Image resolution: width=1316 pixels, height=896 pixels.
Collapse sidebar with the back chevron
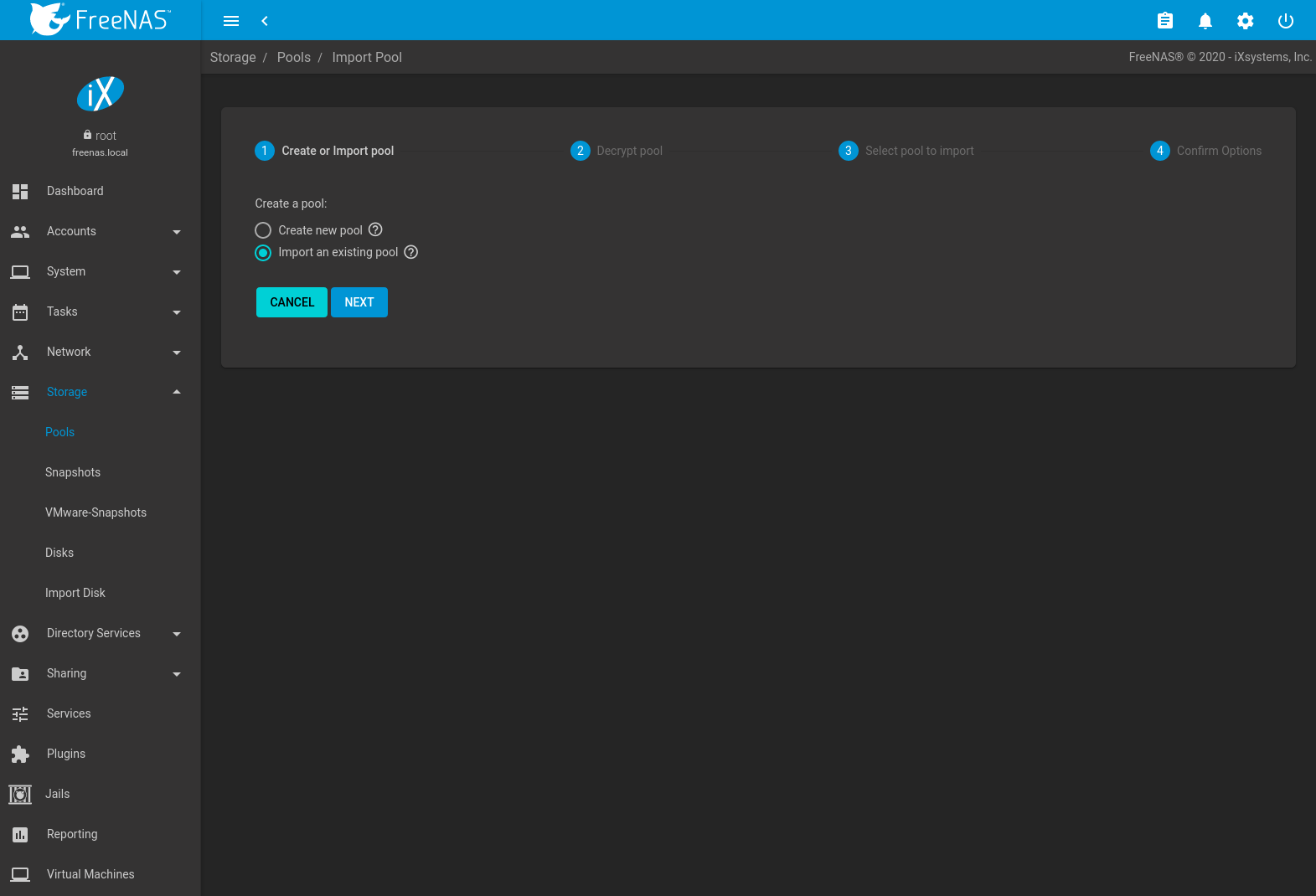pyautogui.click(x=265, y=21)
